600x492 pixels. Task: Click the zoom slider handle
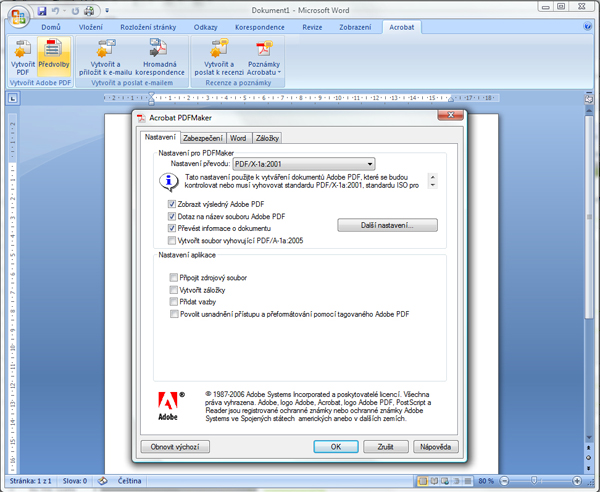click(x=534, y=481)
